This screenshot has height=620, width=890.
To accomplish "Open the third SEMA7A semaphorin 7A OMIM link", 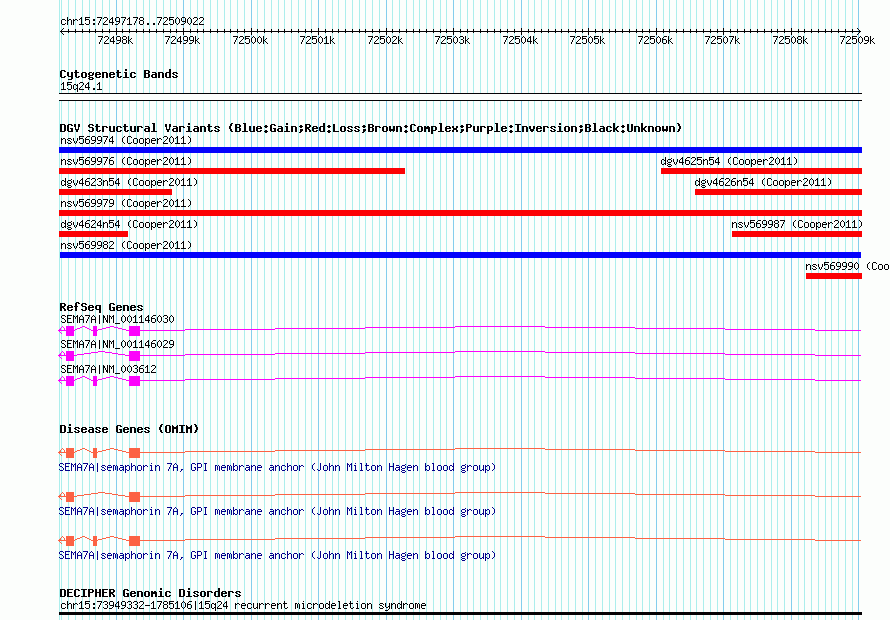I will [x=278, y=555].
